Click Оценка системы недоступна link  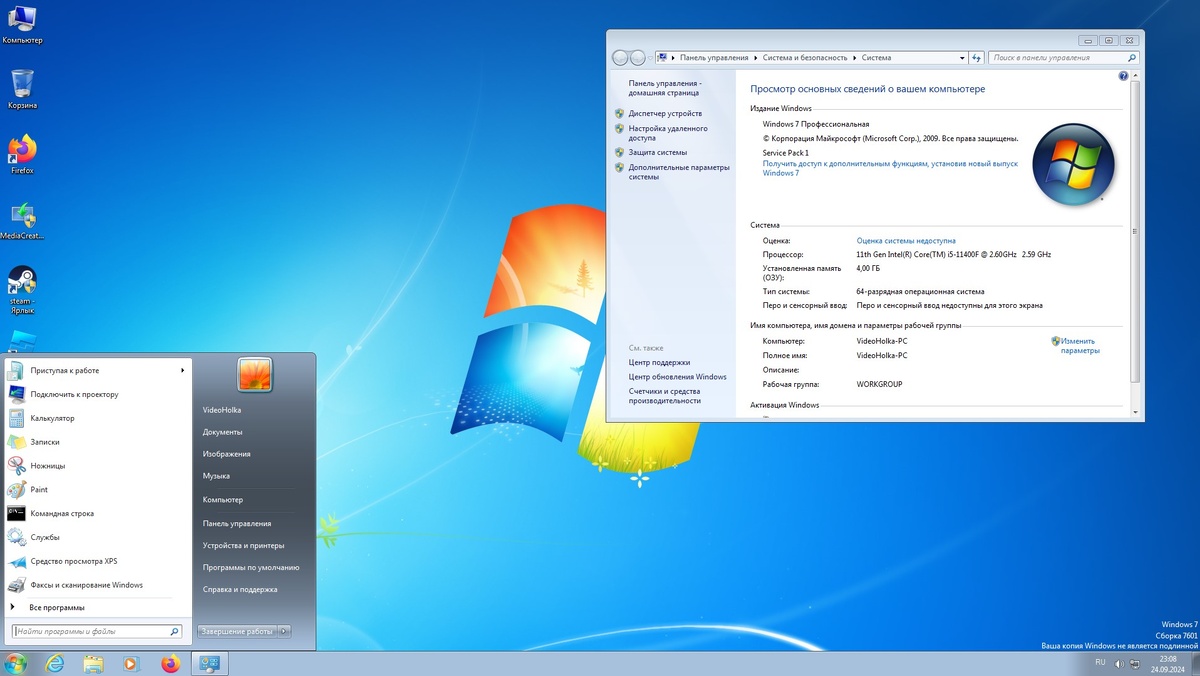coord(906,241)
